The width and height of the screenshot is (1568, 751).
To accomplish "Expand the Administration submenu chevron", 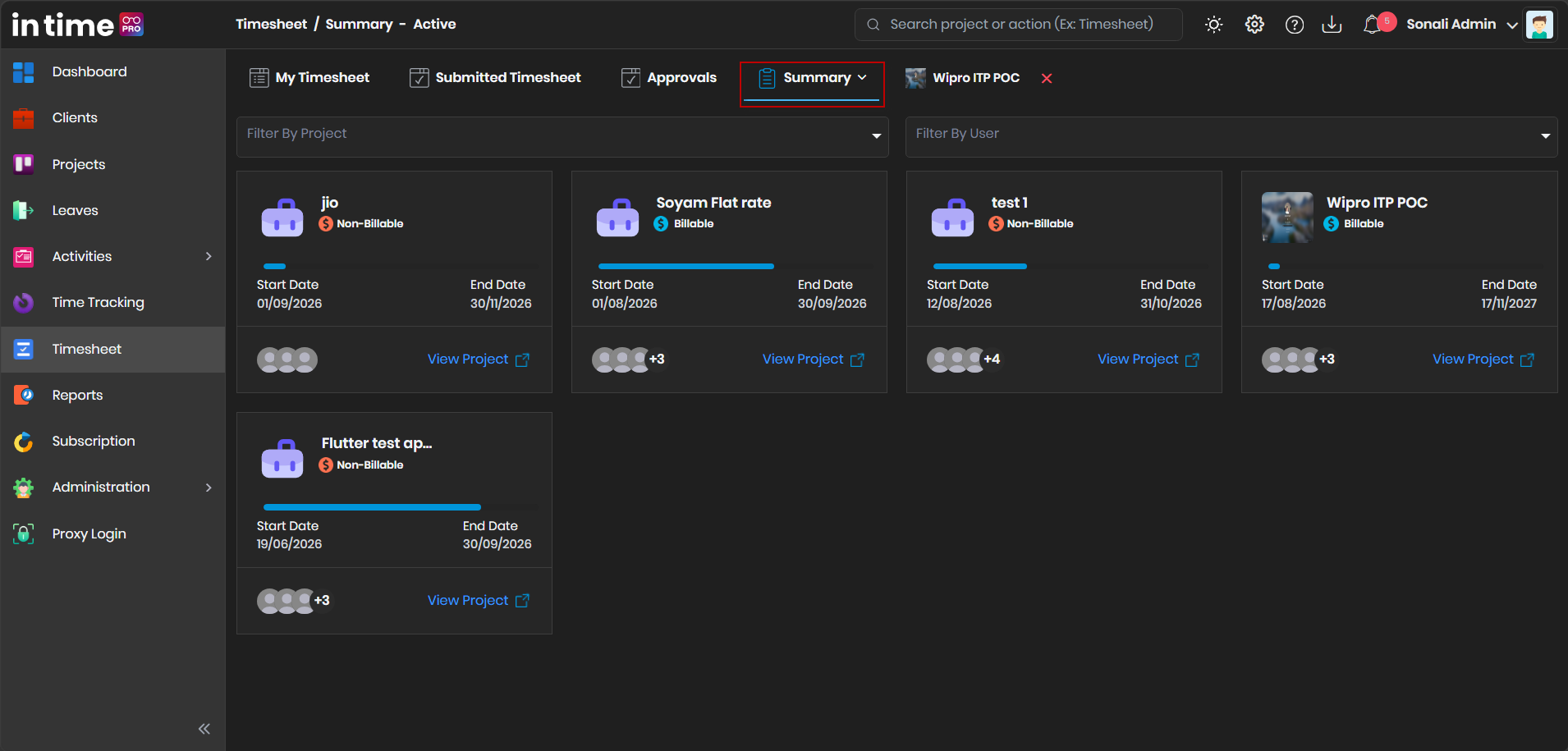I will 209,488.
